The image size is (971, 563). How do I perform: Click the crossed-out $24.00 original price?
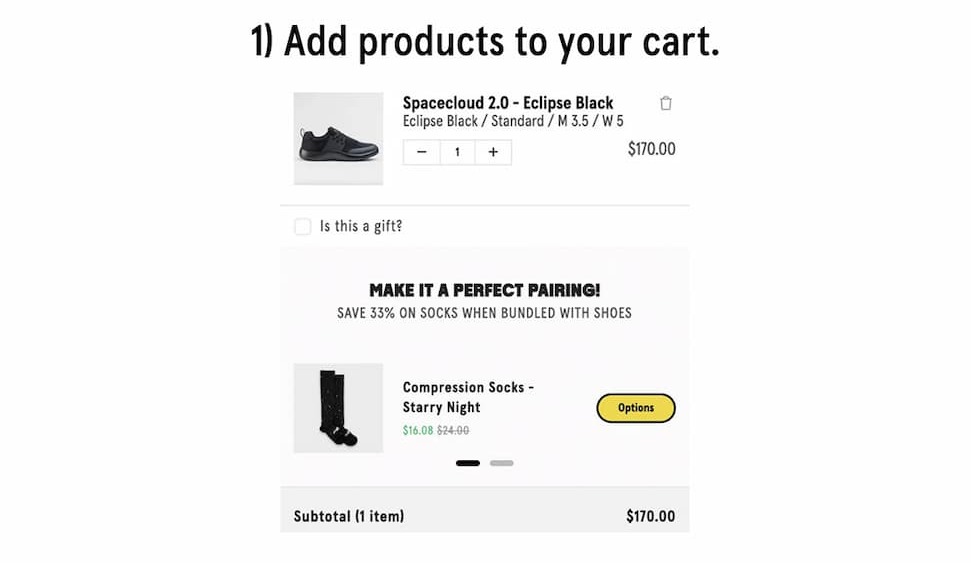click(453, 431)
